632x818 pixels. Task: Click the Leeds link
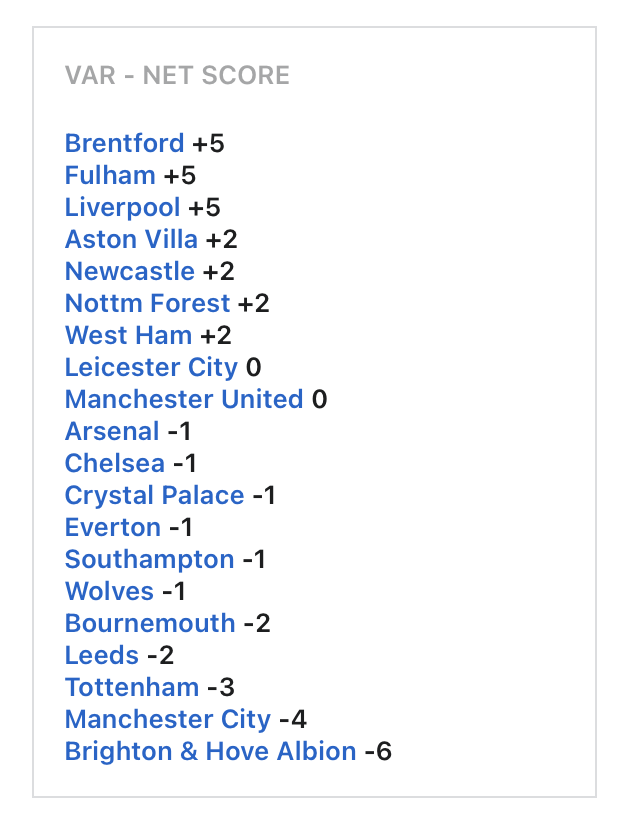102,655
